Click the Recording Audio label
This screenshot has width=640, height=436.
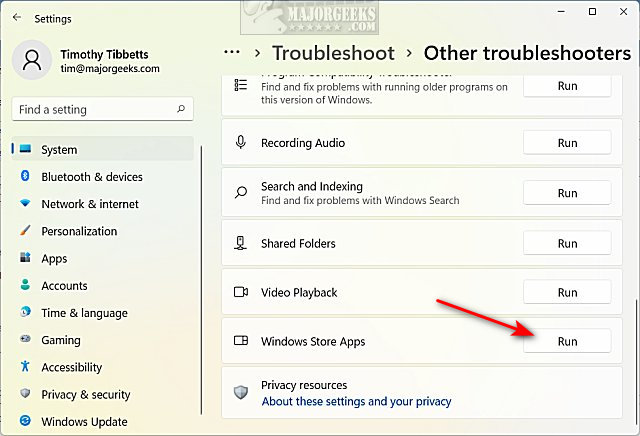(303, 143)
